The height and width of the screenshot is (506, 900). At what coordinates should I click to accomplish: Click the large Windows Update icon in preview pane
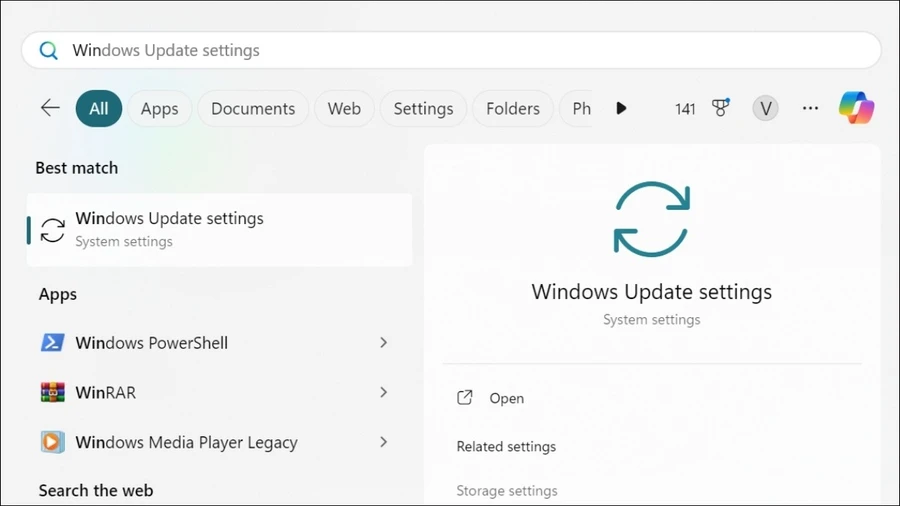651,219
